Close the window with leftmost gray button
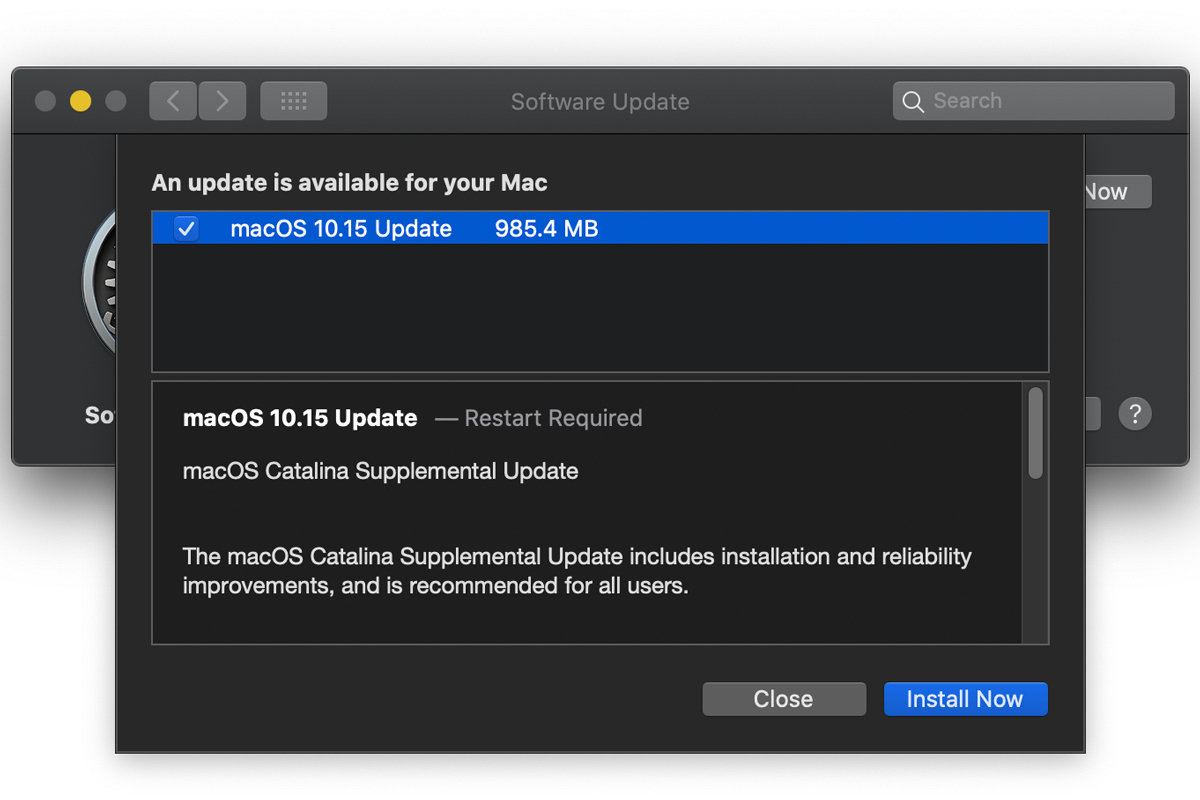Viewport: 1200px width, 800px height. pyautogui.click(x=45, y=101)
